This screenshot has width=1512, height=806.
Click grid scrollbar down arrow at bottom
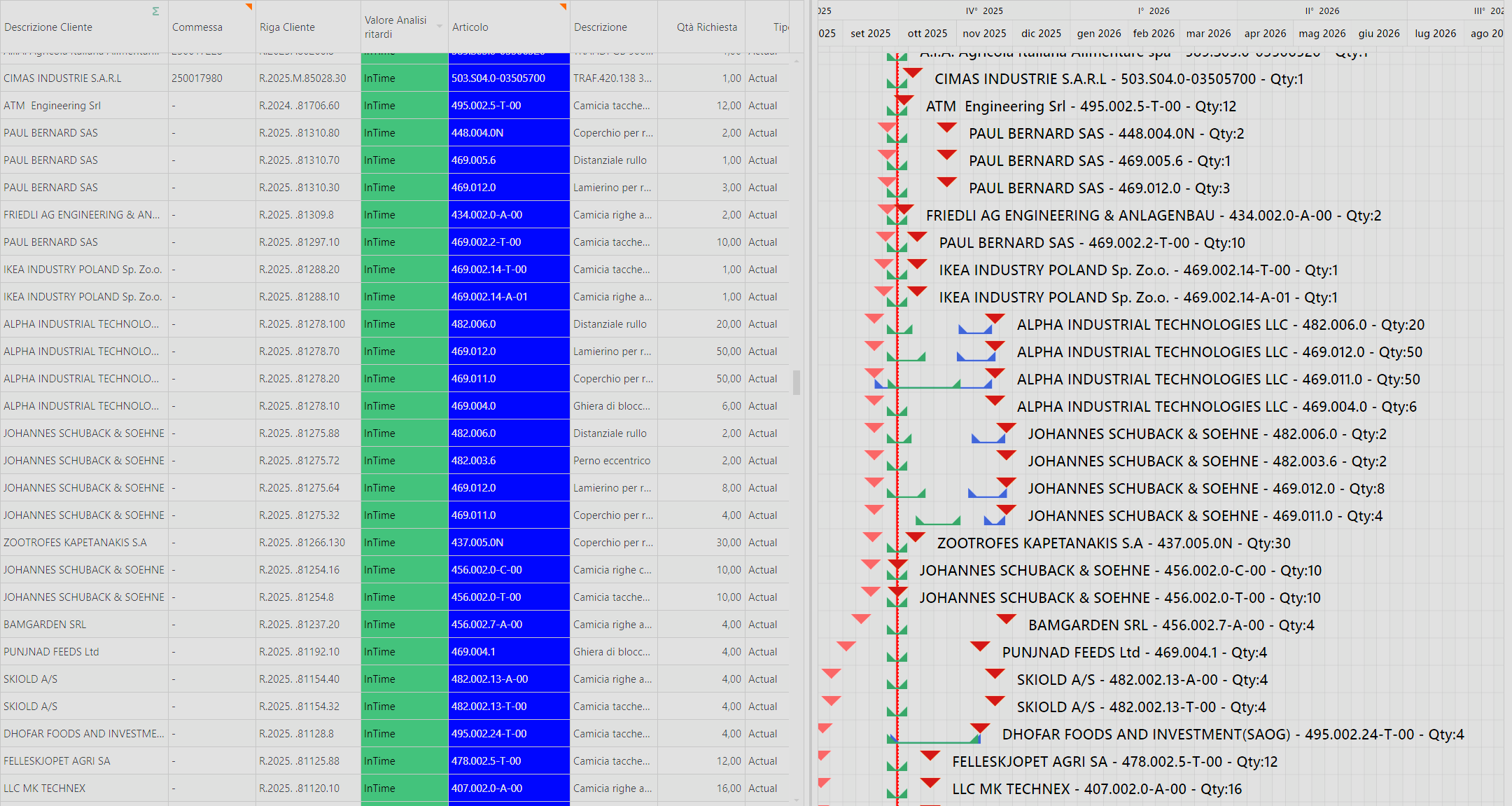pyautogui.click(x=797, y=799)
